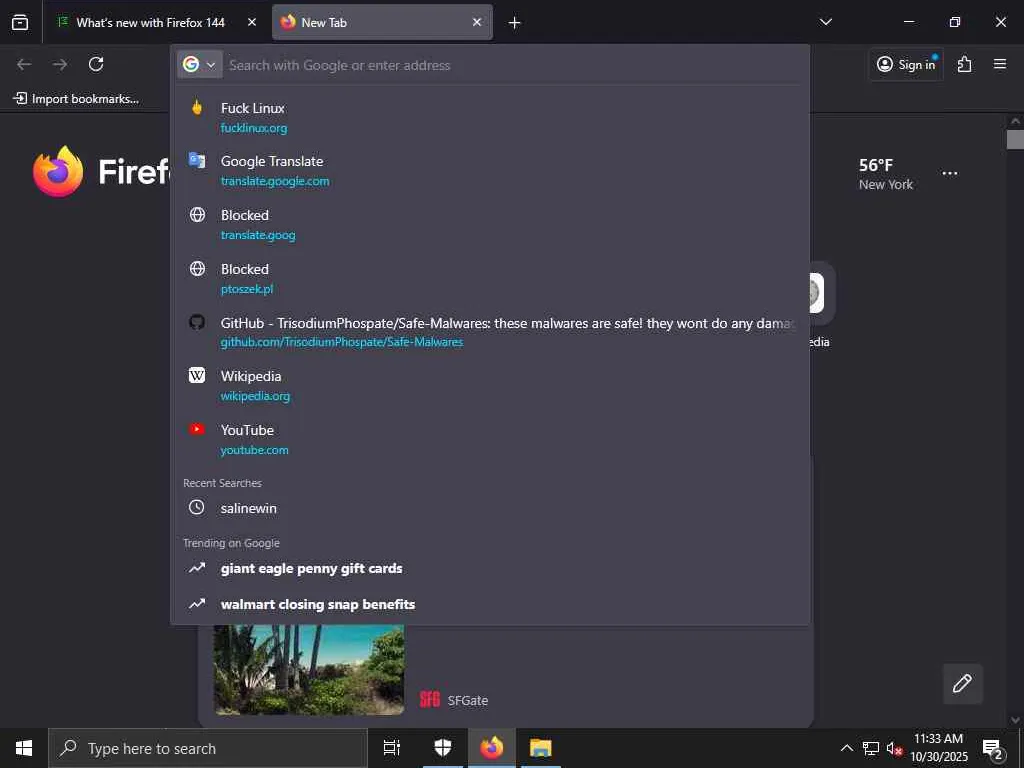Select recent search salinewin
1024x768 pixels.
click(x=249, y=509)
